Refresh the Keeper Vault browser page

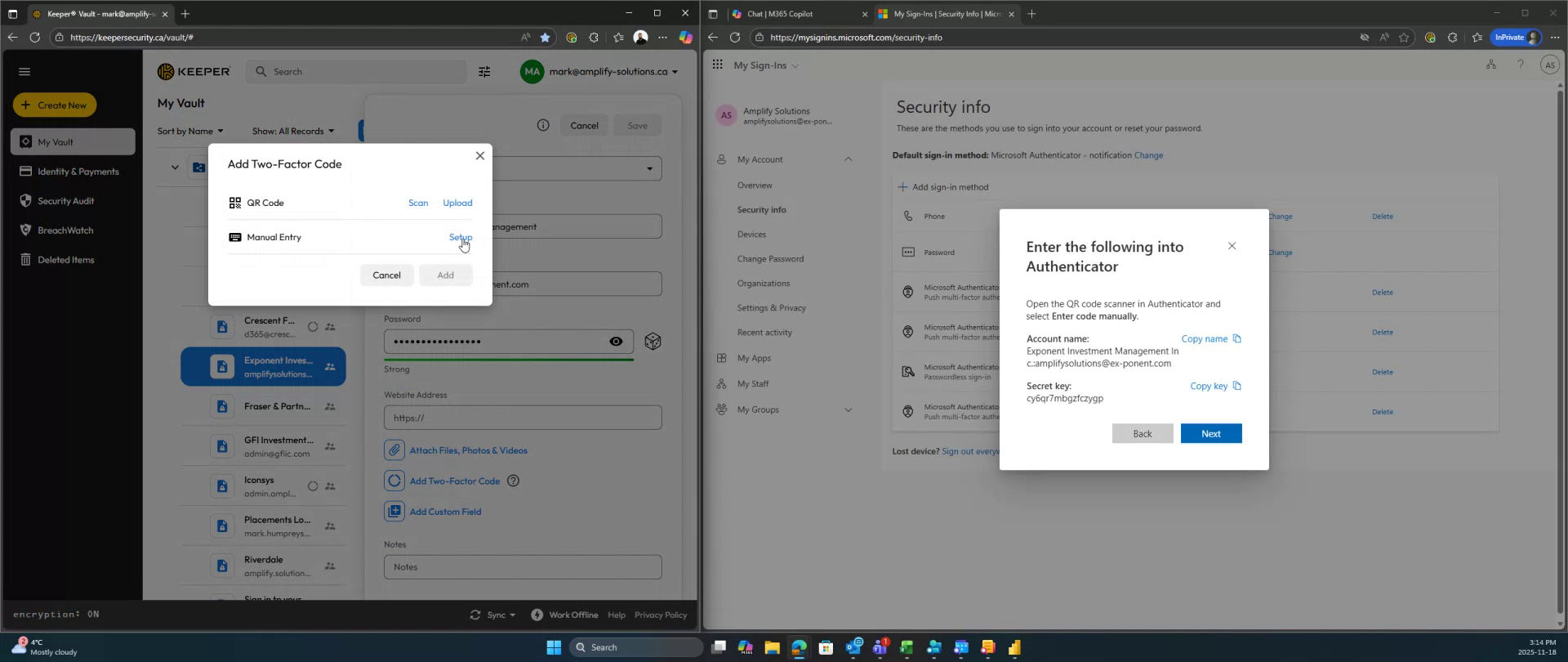pyautogui.click(x=34, y=37)
